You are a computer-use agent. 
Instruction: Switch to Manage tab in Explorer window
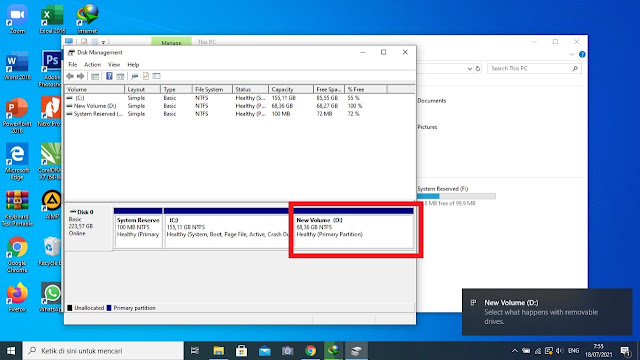(x=171, y=42)
